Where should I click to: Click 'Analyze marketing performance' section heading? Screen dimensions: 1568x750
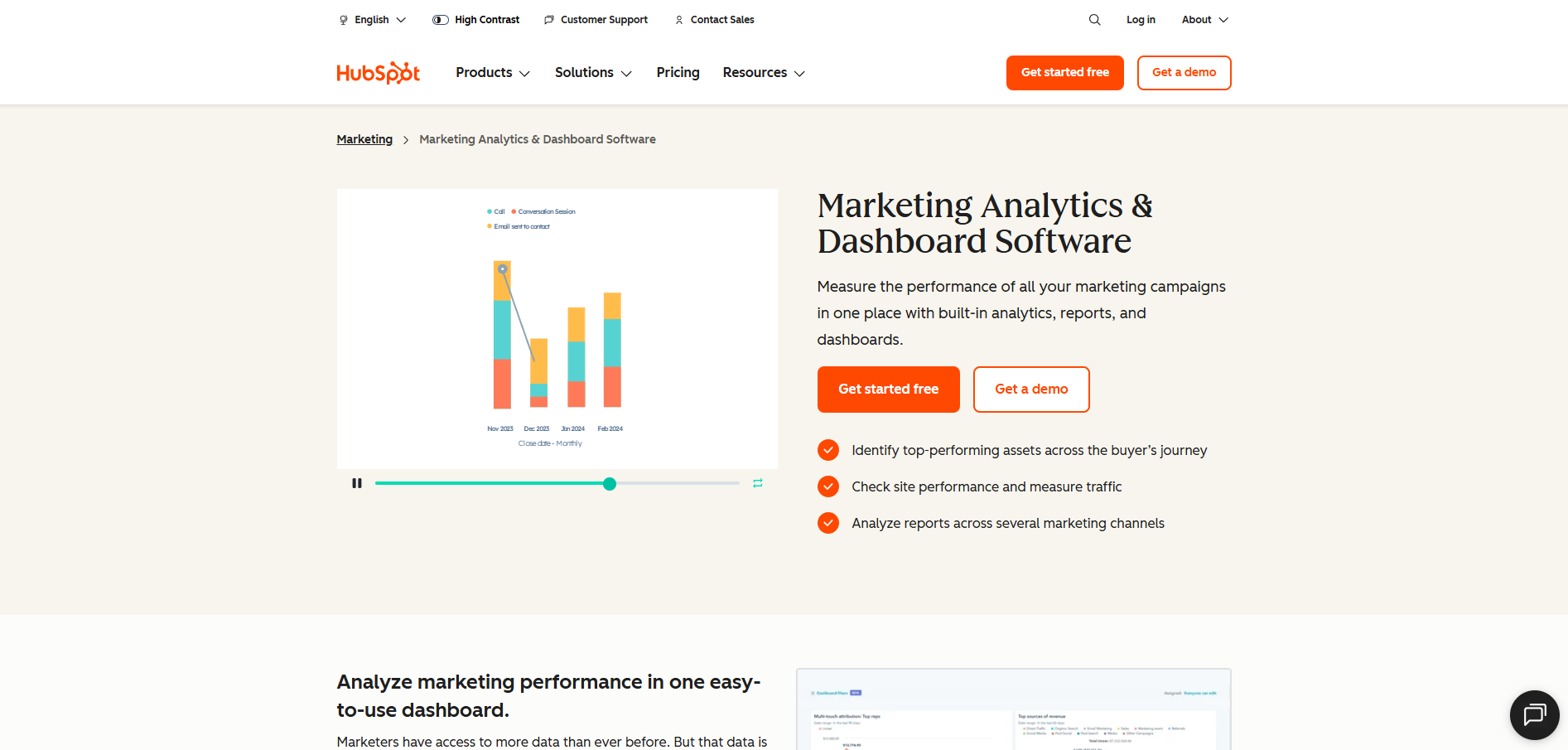point(548,696)
